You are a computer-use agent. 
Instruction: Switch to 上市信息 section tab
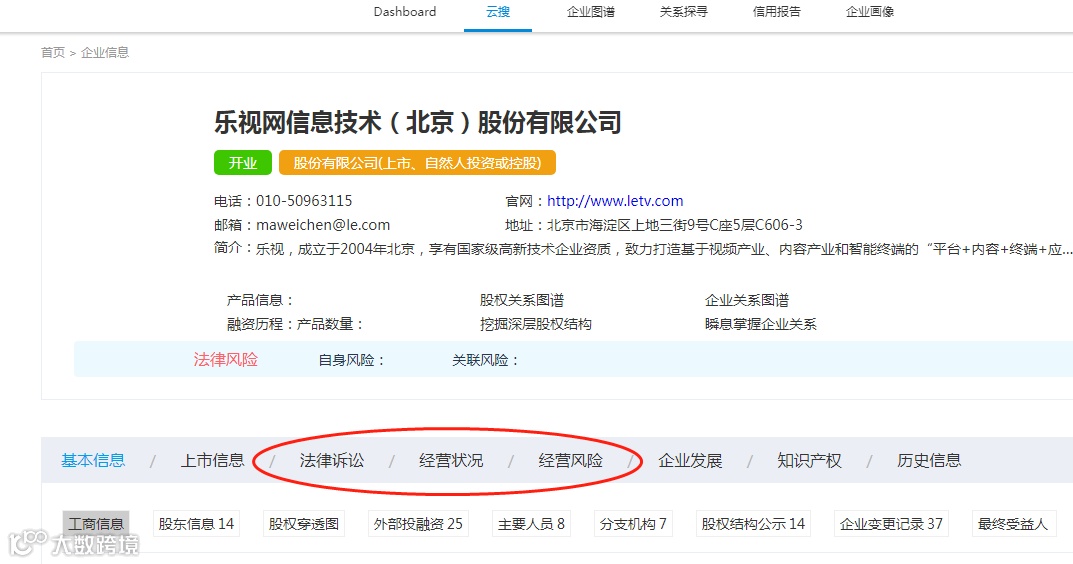click(x=212, y=461)
